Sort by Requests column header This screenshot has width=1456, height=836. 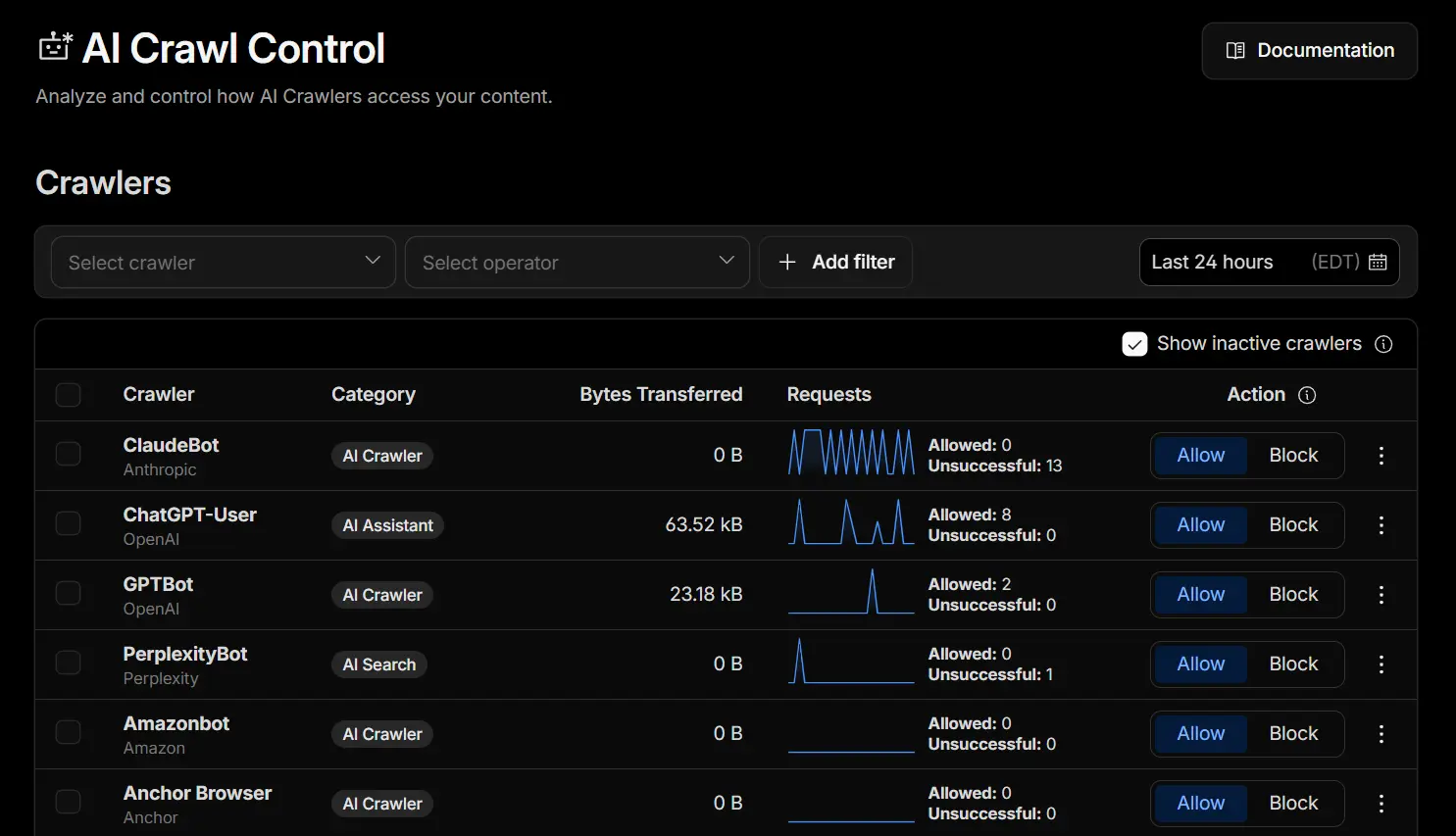[828, 394]
